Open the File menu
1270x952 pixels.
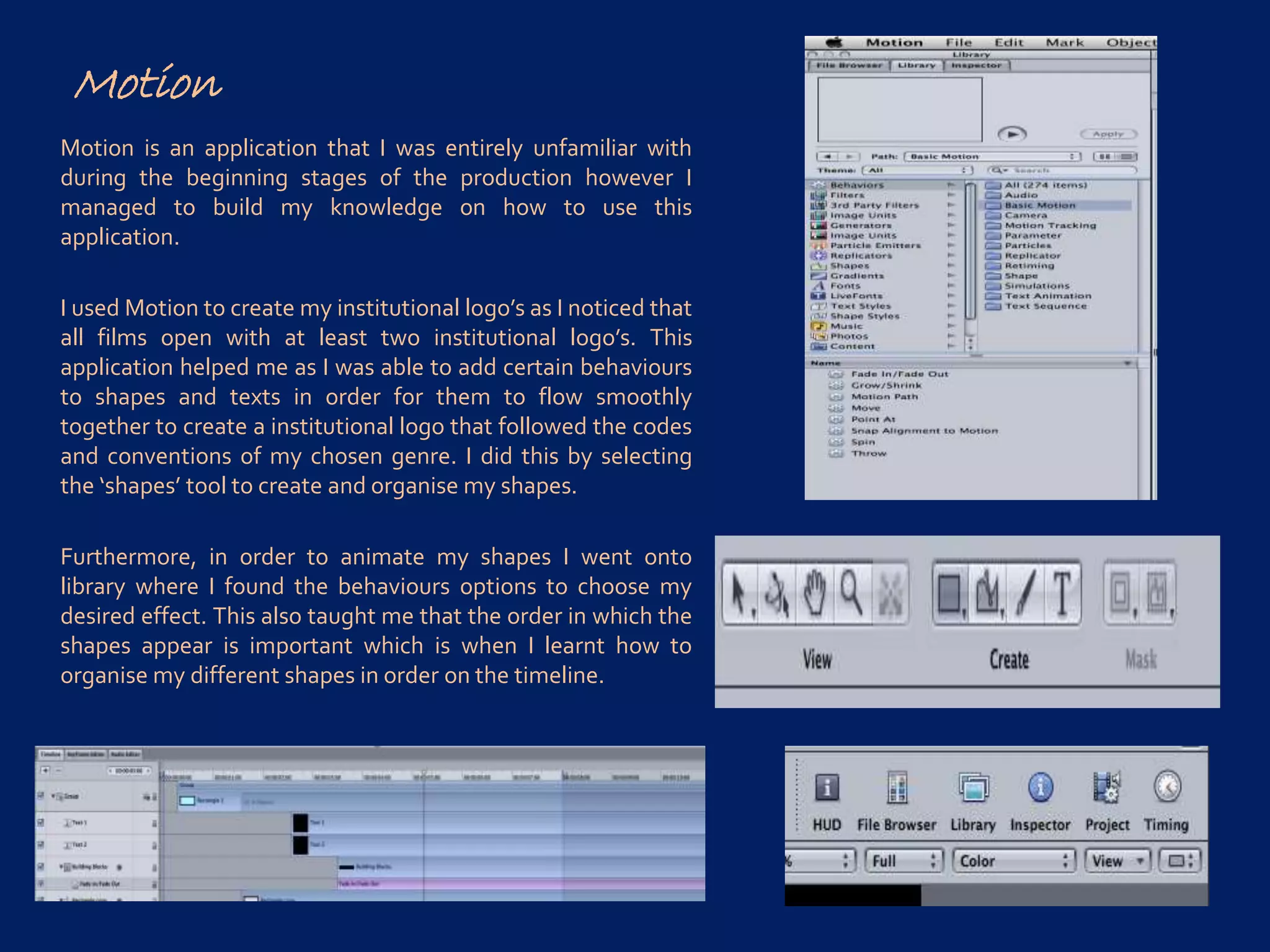click(959, 42)
